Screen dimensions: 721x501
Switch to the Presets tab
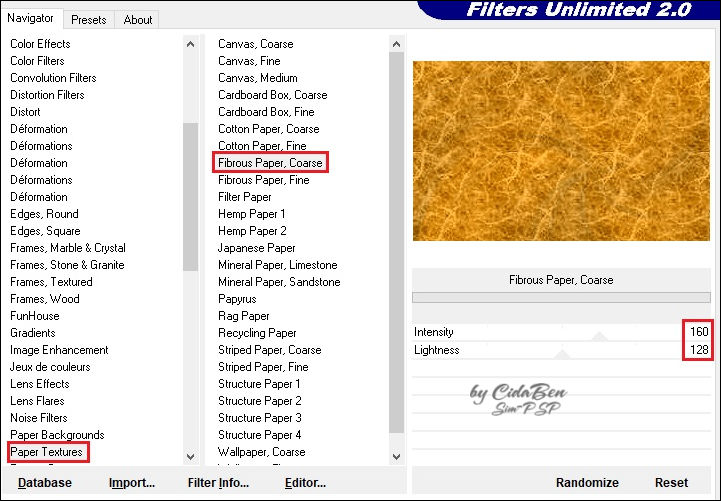[x=89, y=19]
